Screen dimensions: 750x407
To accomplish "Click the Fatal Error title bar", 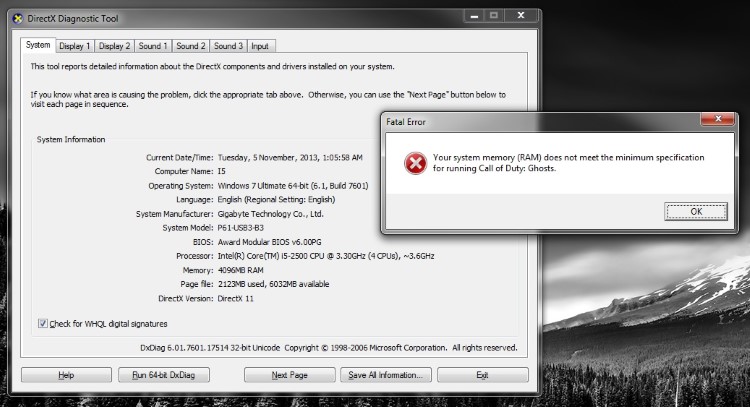I will point(540,121).
